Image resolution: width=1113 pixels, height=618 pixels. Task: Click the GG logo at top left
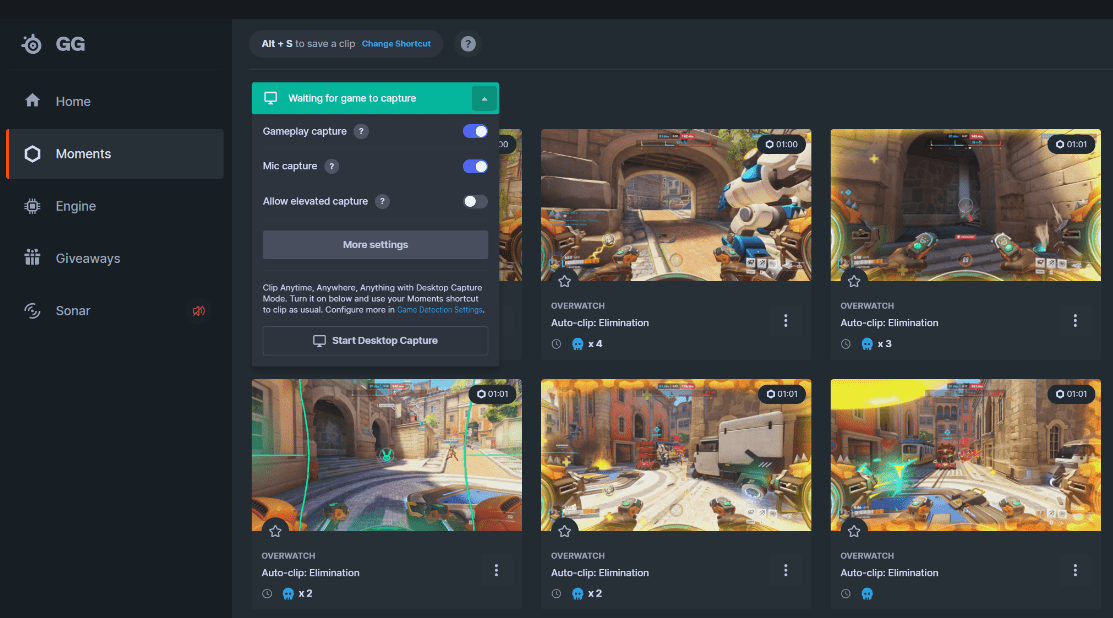coord(45,44)
